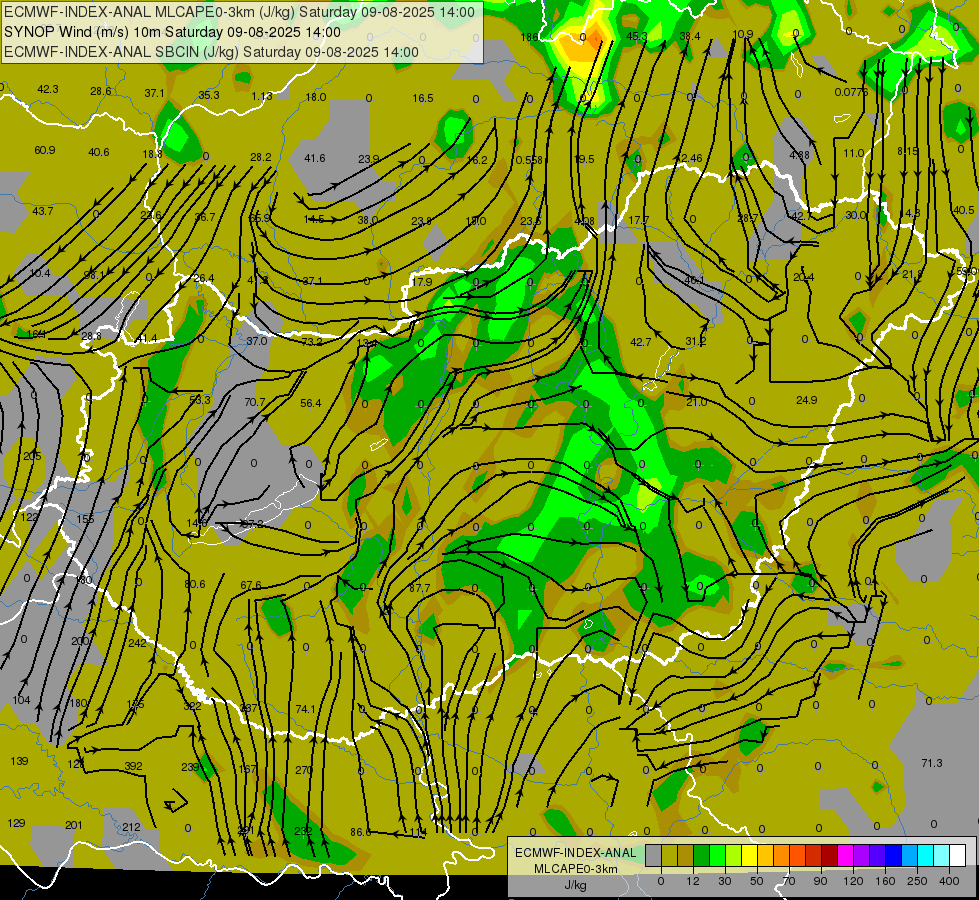This screenshot has width=979, height=900.
Task: Click the map value '42.3'
Action: (x=47, y=89)
